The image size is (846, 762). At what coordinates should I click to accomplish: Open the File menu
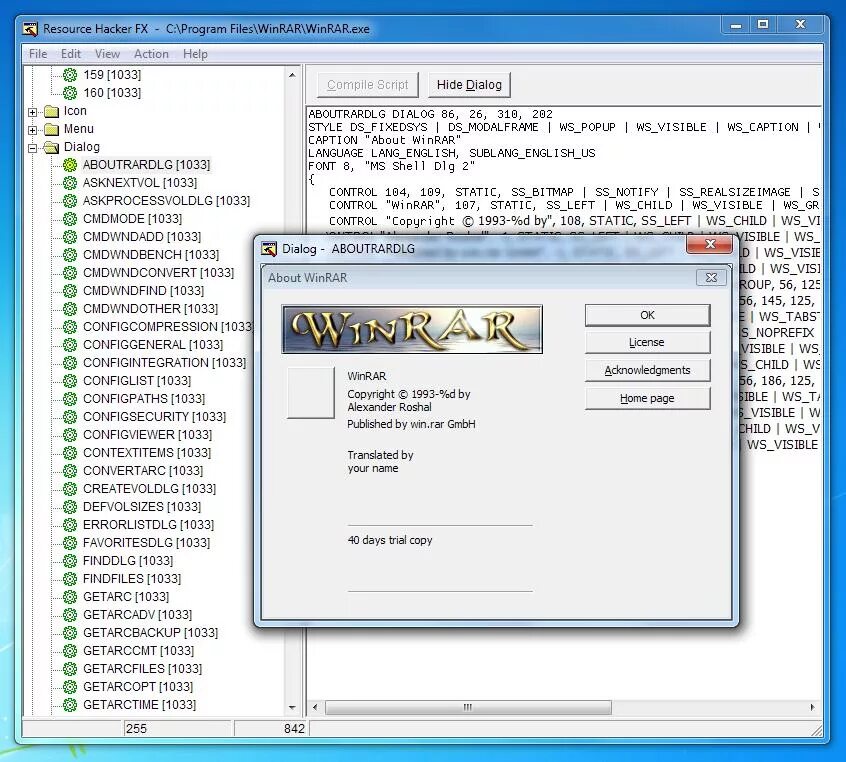38,54
